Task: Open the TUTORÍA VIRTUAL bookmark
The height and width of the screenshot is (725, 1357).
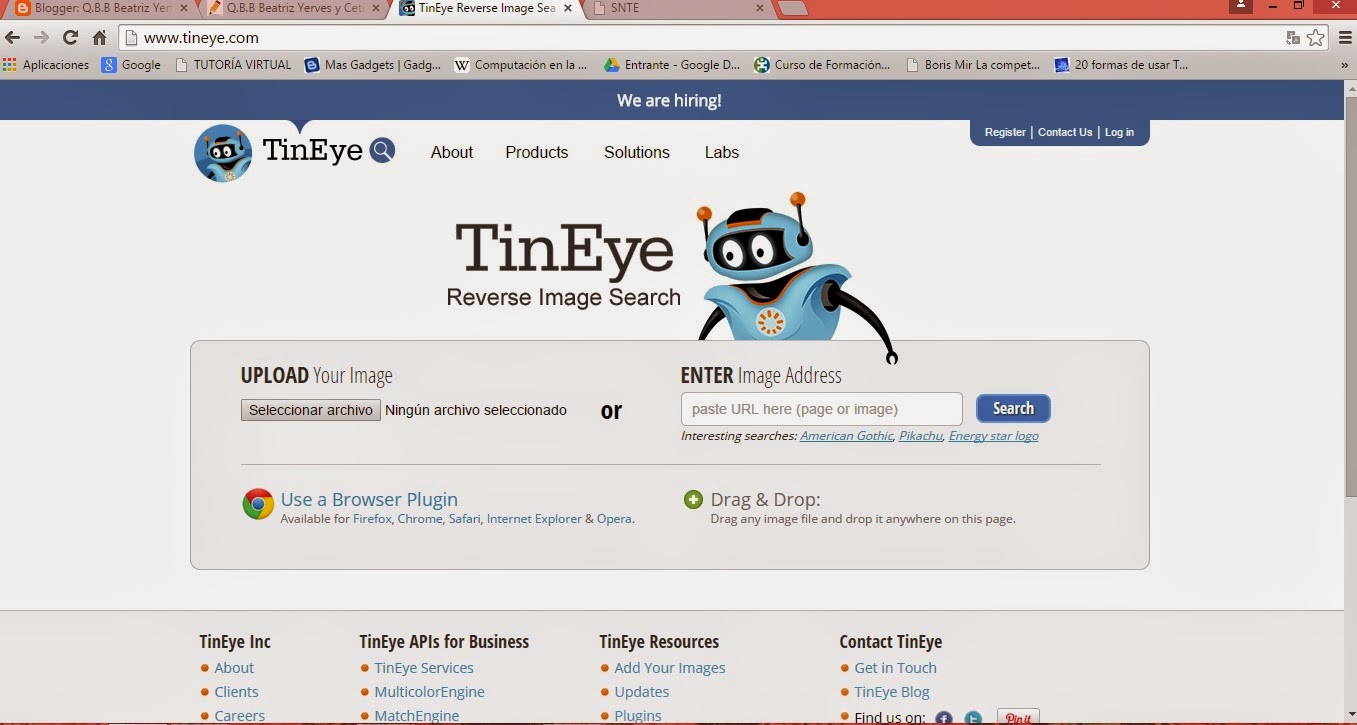Action: click(x=233, y=65)
